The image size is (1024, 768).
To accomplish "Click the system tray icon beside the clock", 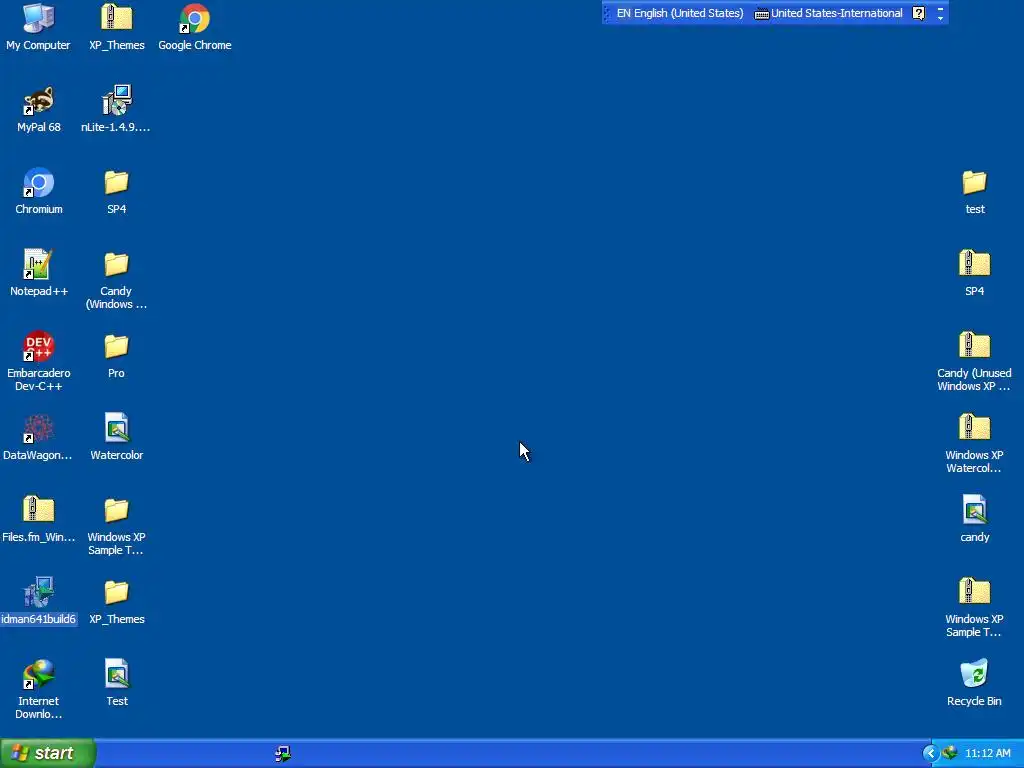I will click(x=950, y=753).
